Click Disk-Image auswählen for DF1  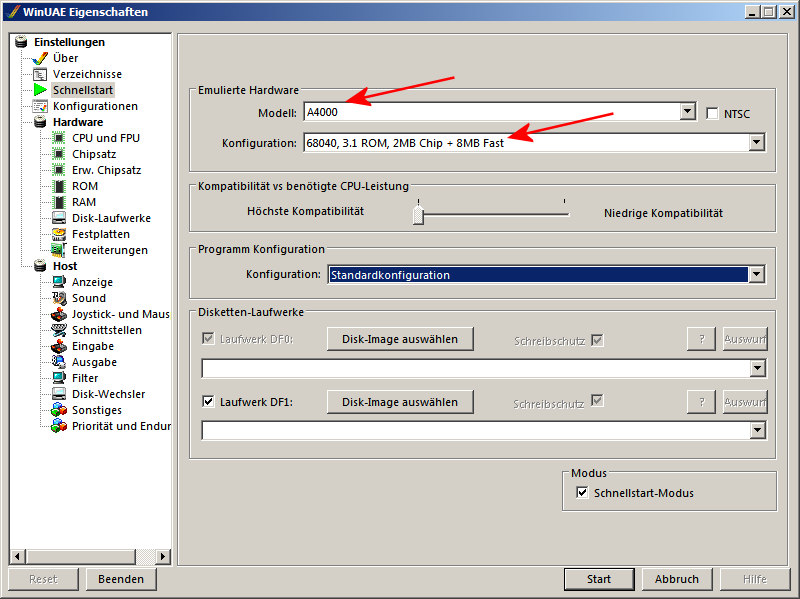pyautogui.click(x=400, y=402)
